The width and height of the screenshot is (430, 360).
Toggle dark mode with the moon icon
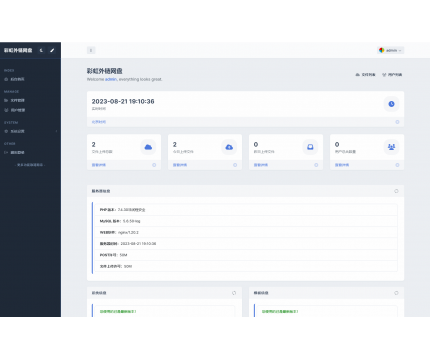(x=41, y=50)
